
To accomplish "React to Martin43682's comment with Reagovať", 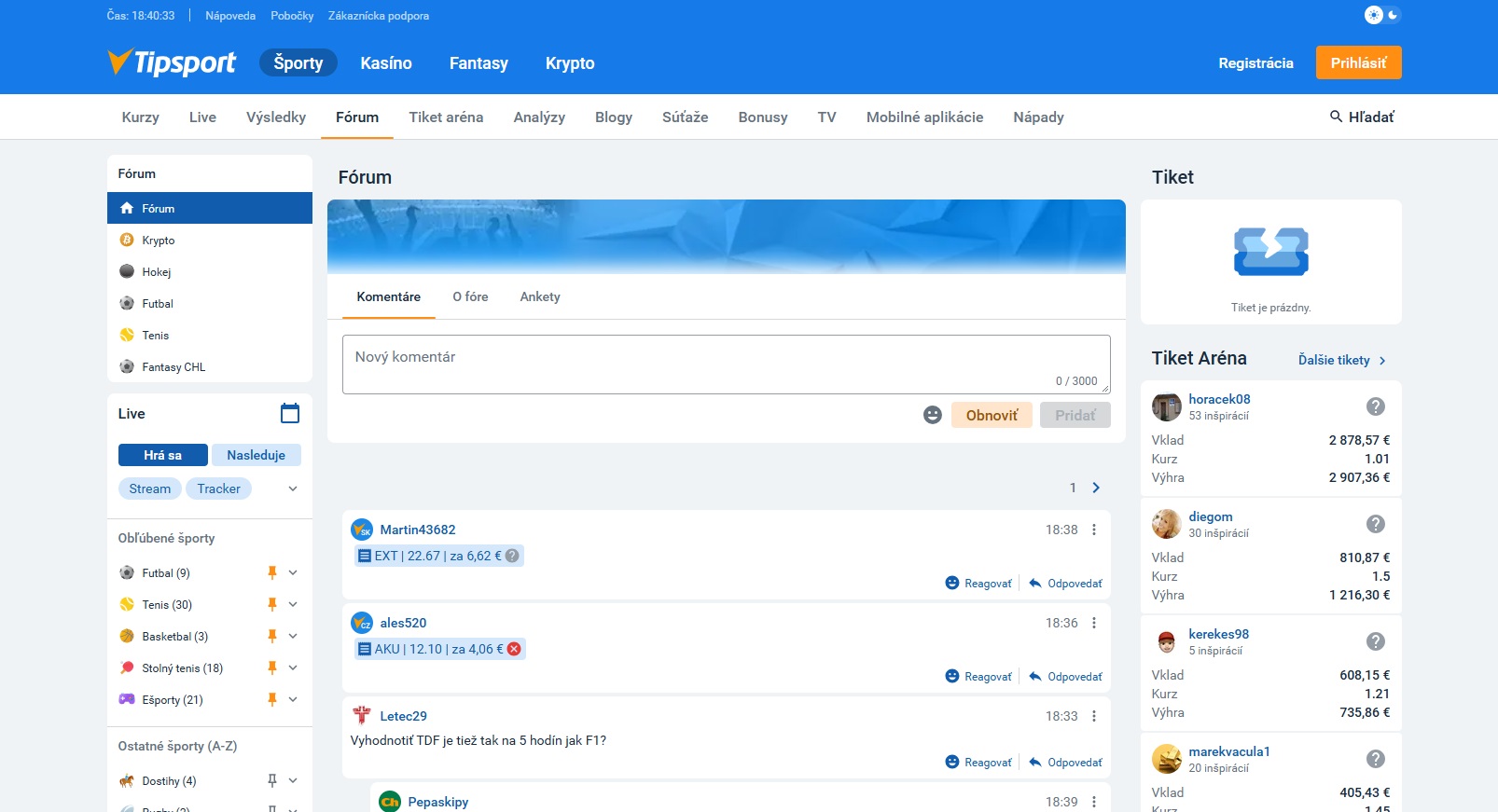I will pyautogui.click(x=978, y=583).
